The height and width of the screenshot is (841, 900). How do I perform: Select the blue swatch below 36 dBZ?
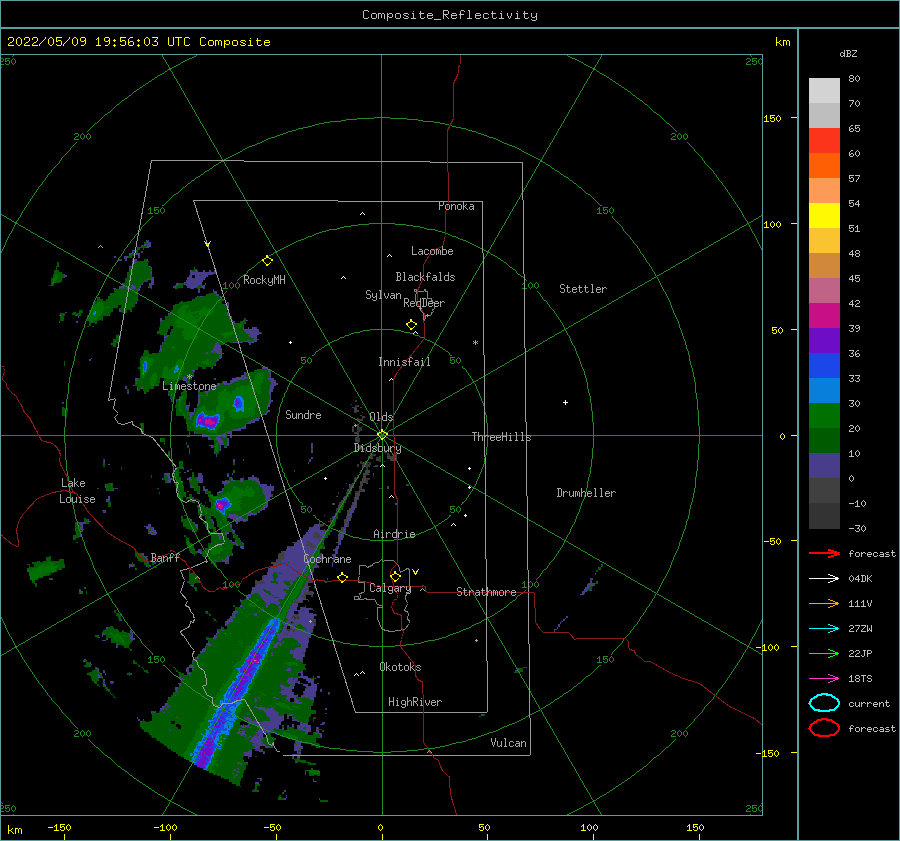click(824, 365)
